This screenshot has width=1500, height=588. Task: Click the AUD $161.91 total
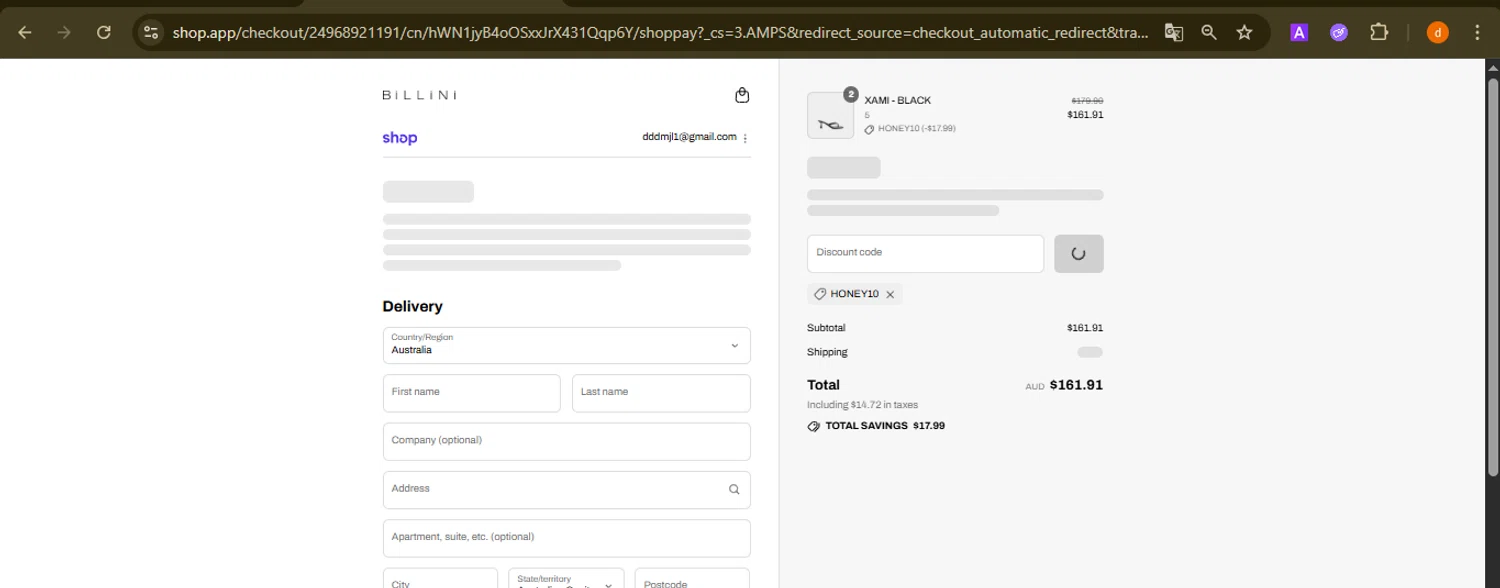1064,385
